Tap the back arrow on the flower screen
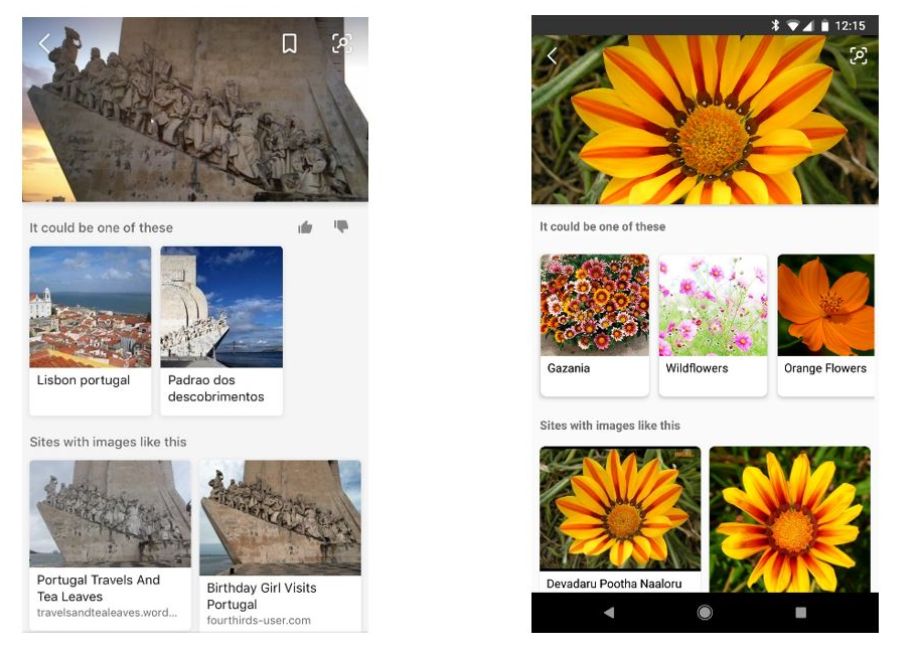Image resolution: width=905 pixels, height=651 pixels. 552,57
